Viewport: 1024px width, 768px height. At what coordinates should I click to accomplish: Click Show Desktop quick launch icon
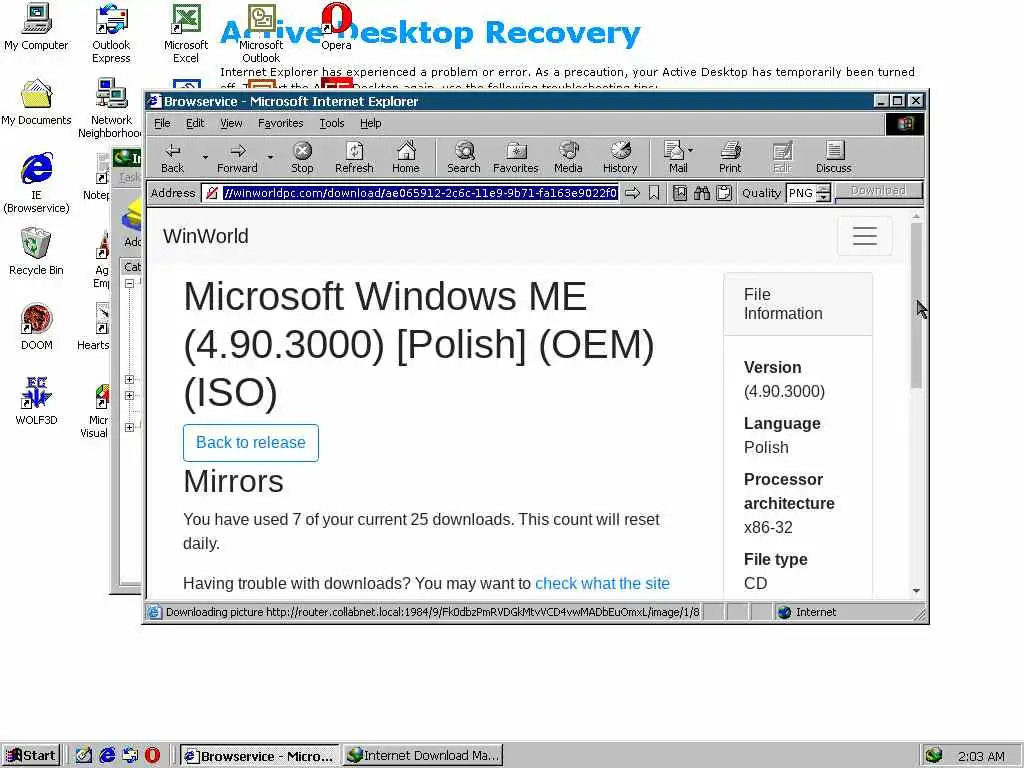(x=84, y=756)
